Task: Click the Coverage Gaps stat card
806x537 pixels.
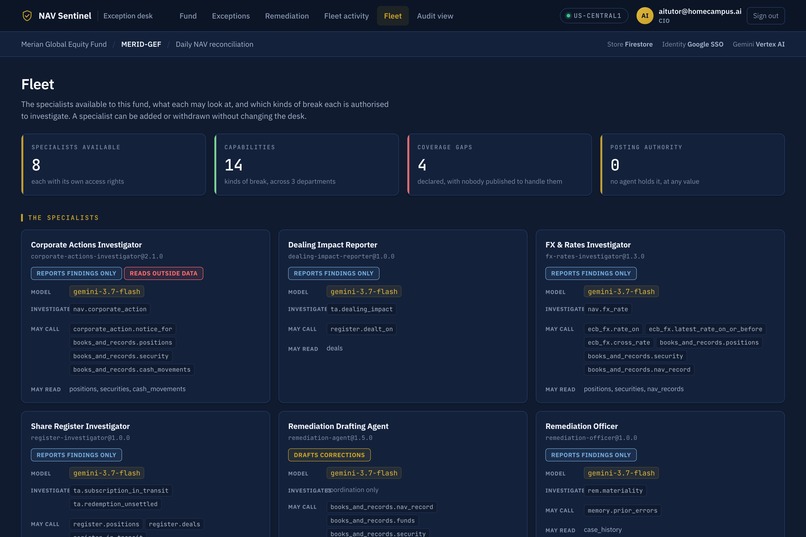Action: 500,164
